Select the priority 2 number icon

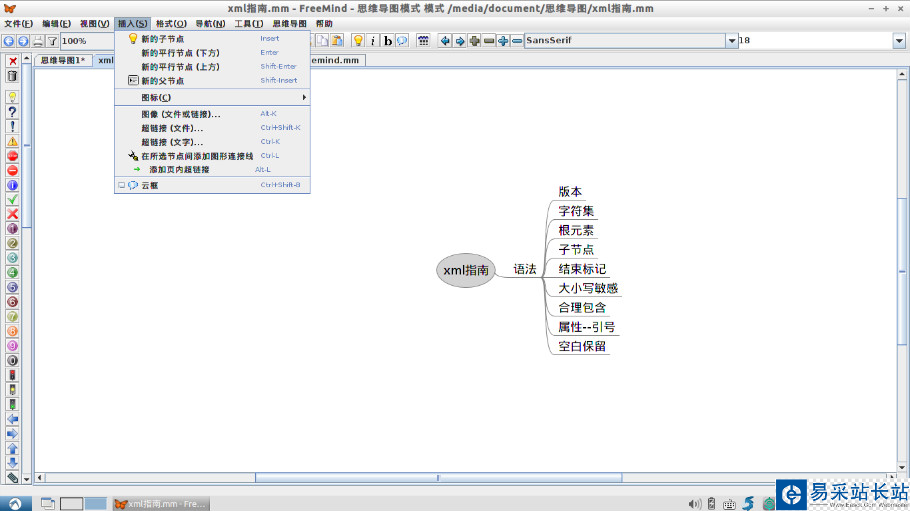12,243
